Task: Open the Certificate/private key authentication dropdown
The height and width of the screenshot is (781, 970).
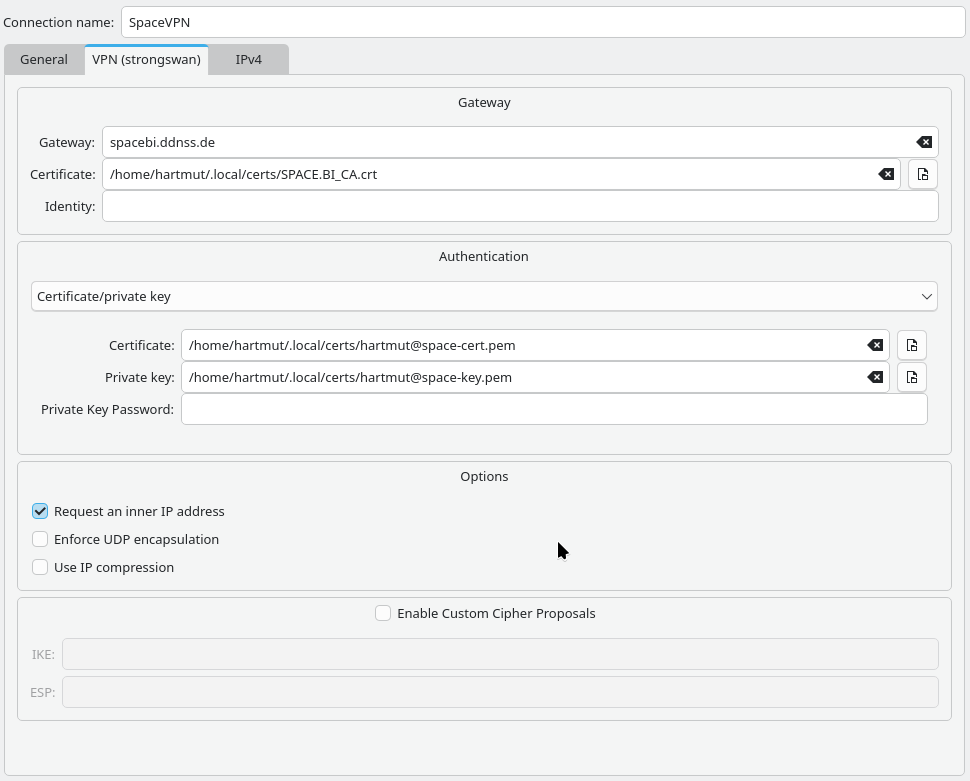Action: coord(484,296)
